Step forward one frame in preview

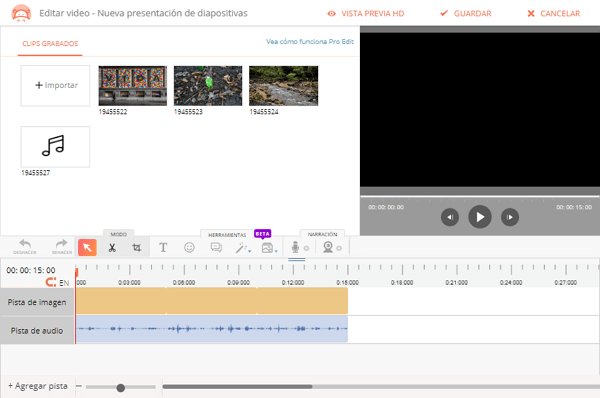click(x=510, y=217)
